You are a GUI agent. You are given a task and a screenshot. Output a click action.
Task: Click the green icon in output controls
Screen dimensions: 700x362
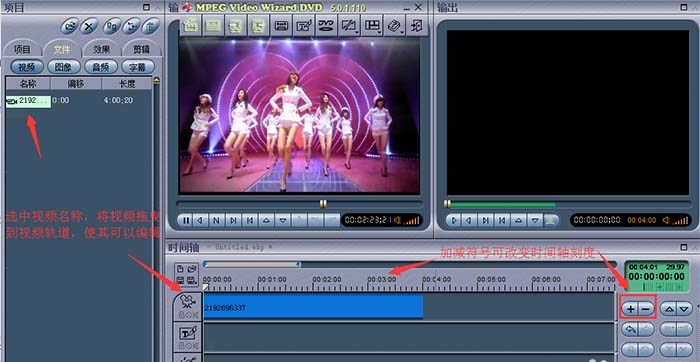pyautogui.click(x=551, y=220)
